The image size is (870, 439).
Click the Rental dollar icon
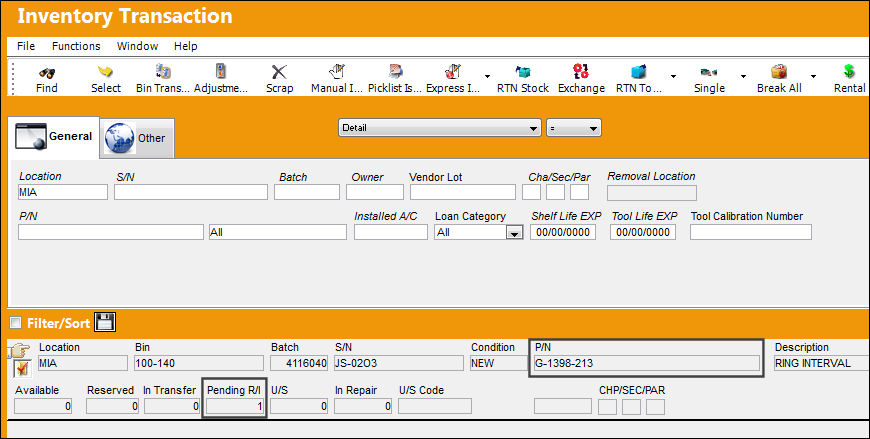pos(849,71)
